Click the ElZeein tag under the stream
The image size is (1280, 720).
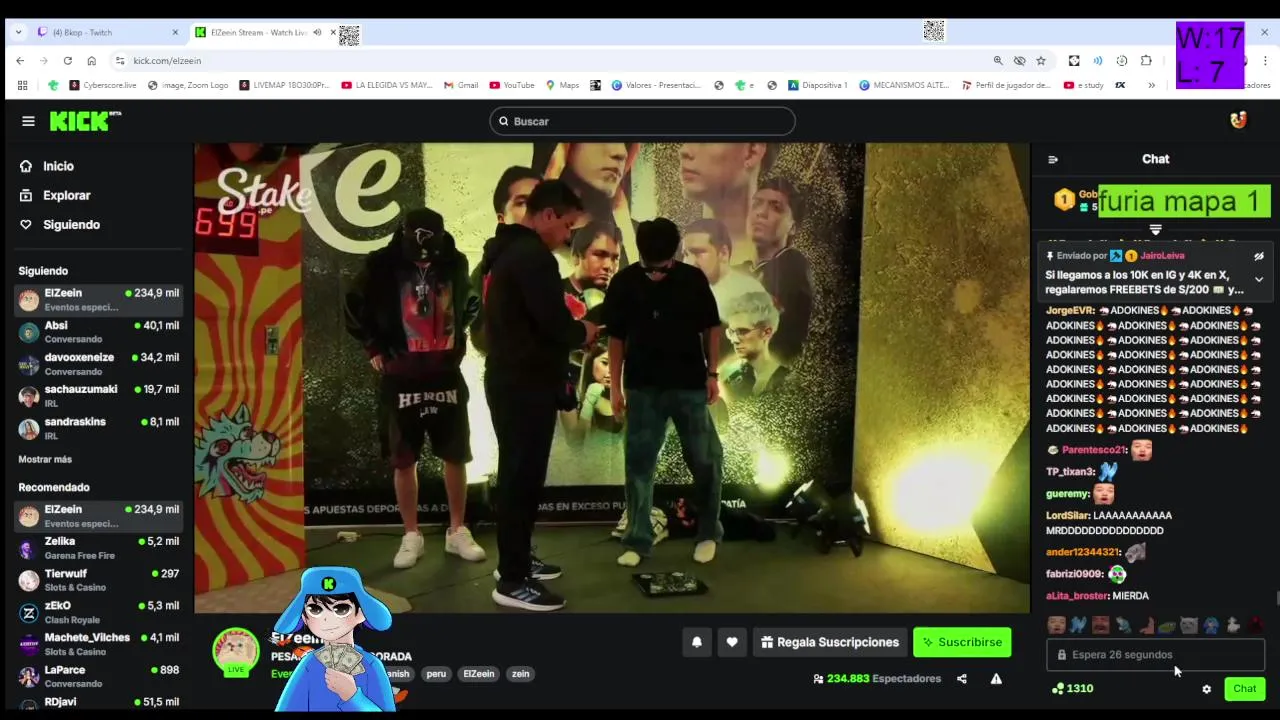click(x=478, y=674)
